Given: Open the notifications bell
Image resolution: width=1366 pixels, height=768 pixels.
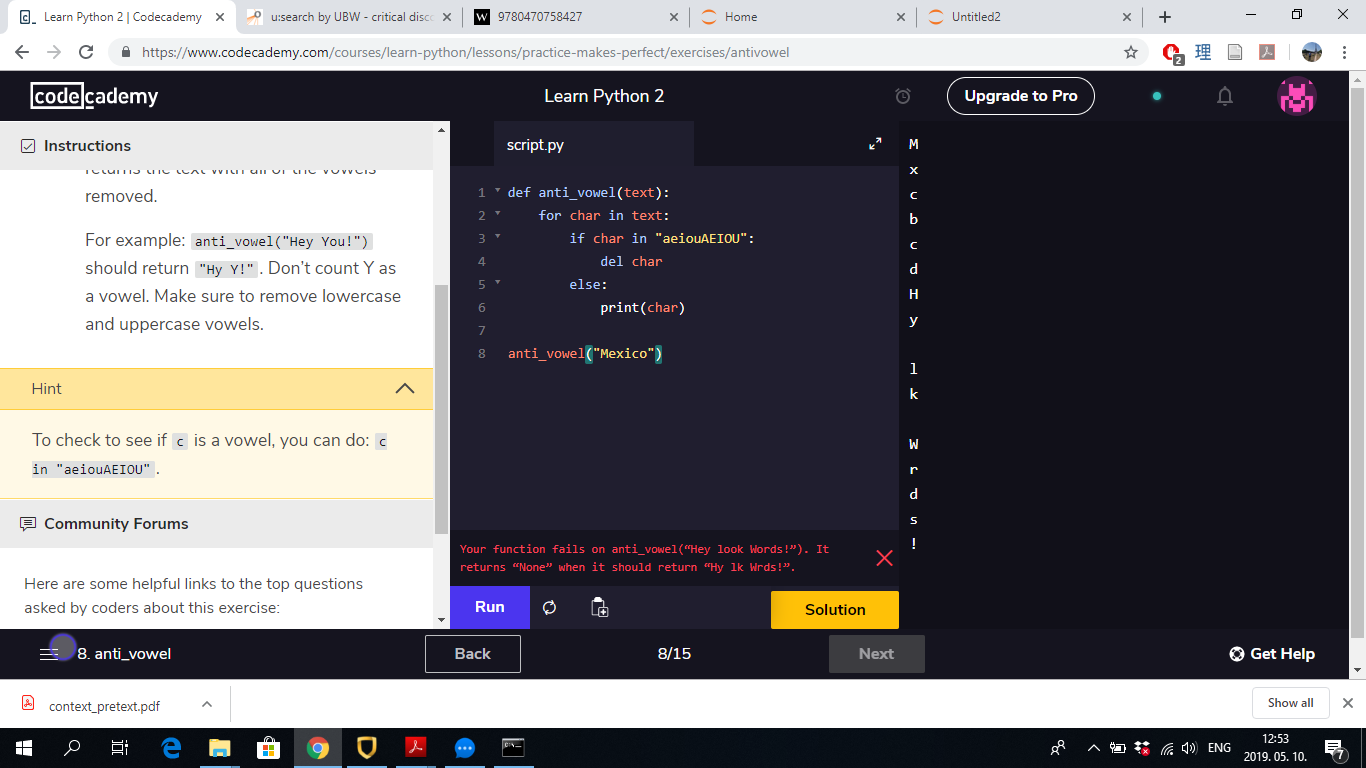Looking at the screenshot, I should click(1225, 96).
